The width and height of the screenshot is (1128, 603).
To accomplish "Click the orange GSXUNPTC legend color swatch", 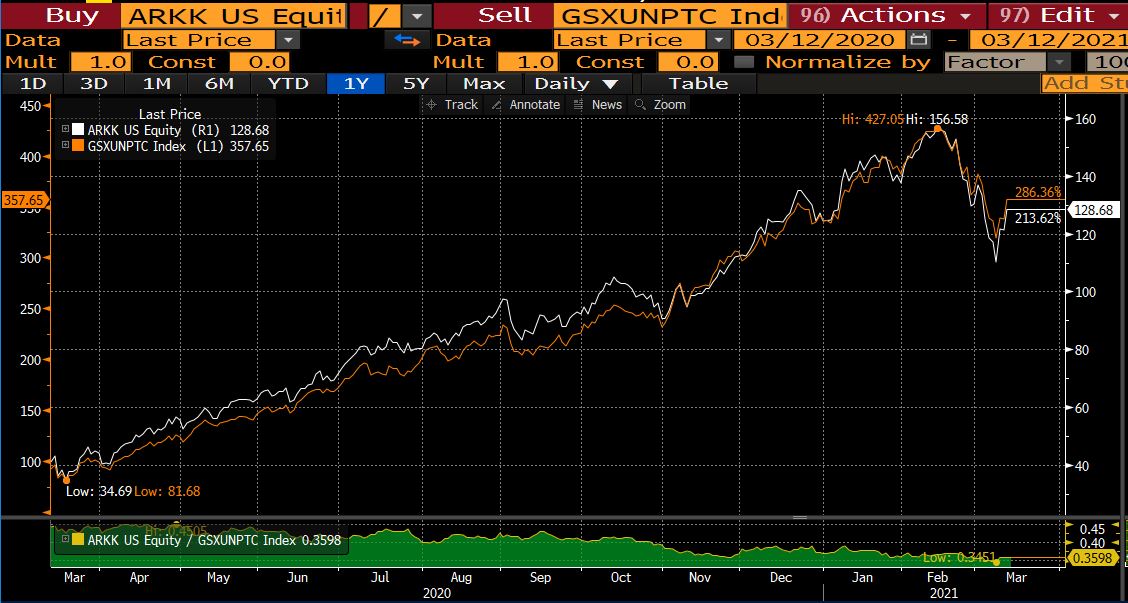I will pyautogui.click(x=78, y=145).
